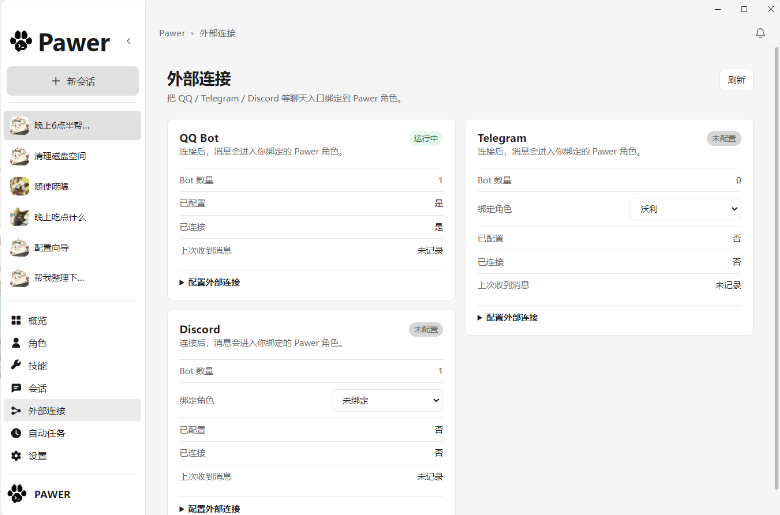780x515 pixels.
Task: Click the 设置 gear icon
Action: click(x=16, y=456)
